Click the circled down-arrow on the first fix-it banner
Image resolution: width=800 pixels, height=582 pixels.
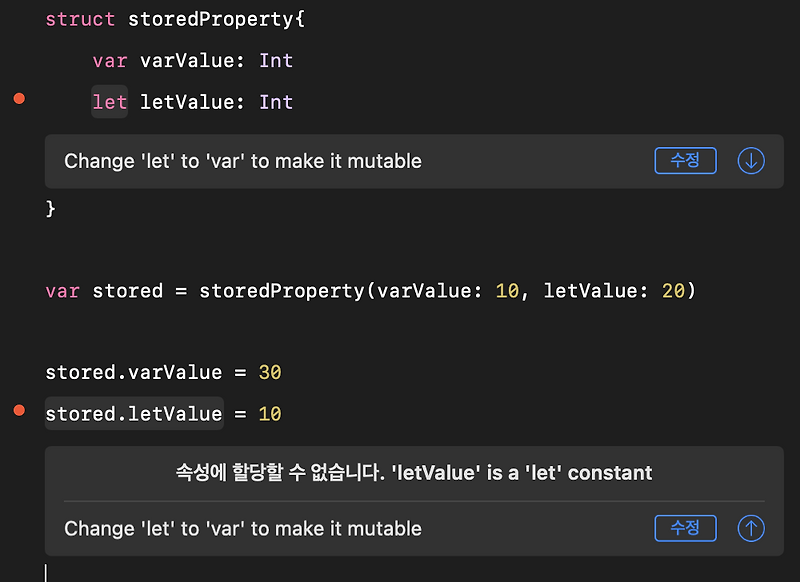[751, 160]
